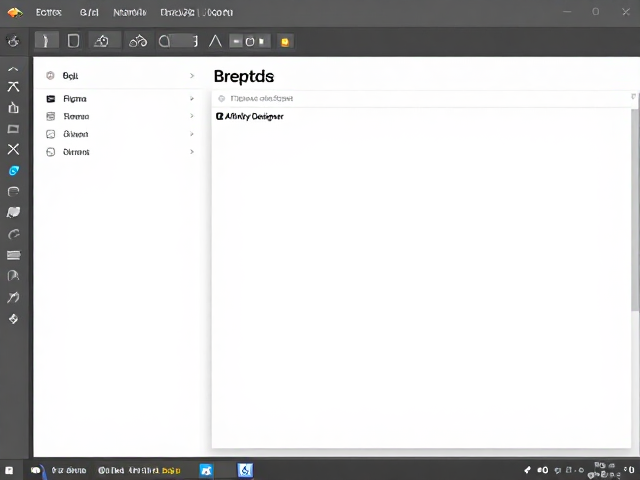Image resolution: width=640 pixels, height=480 pixels.
Task: Click the blue circular icon in left sidebar
Action: pos(14,171)
